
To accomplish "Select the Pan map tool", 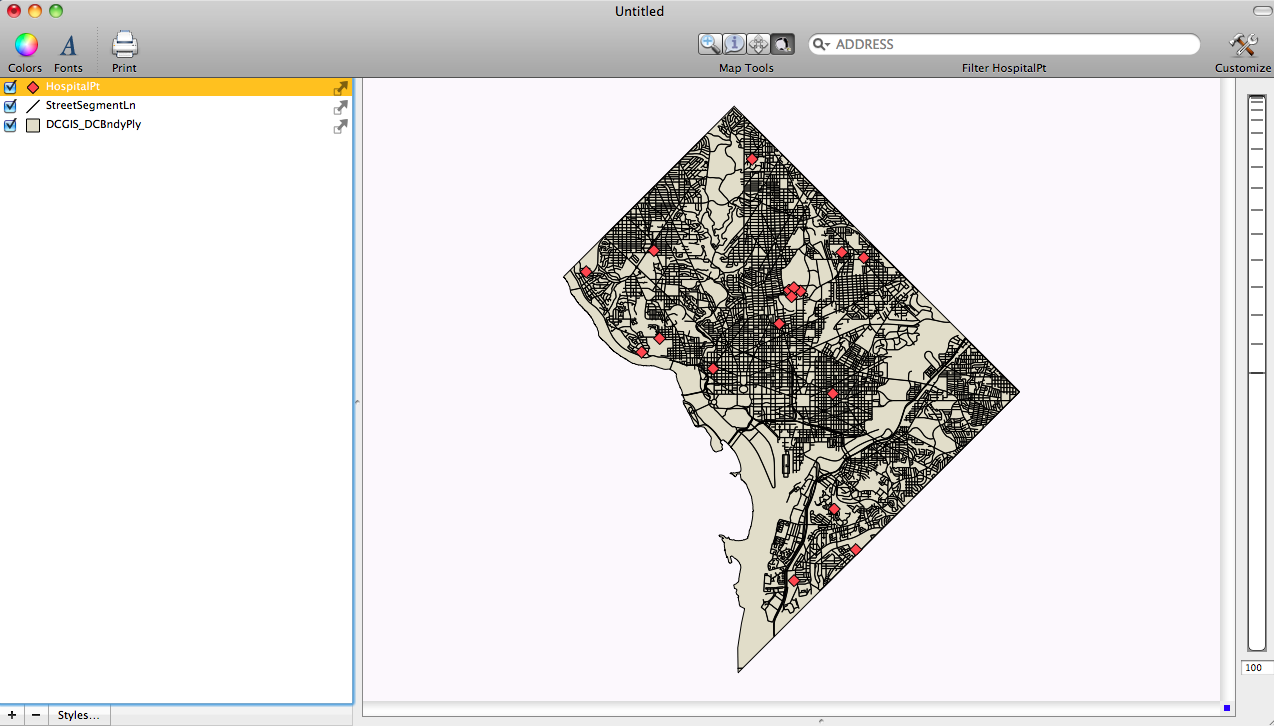I will pos(758,44).
